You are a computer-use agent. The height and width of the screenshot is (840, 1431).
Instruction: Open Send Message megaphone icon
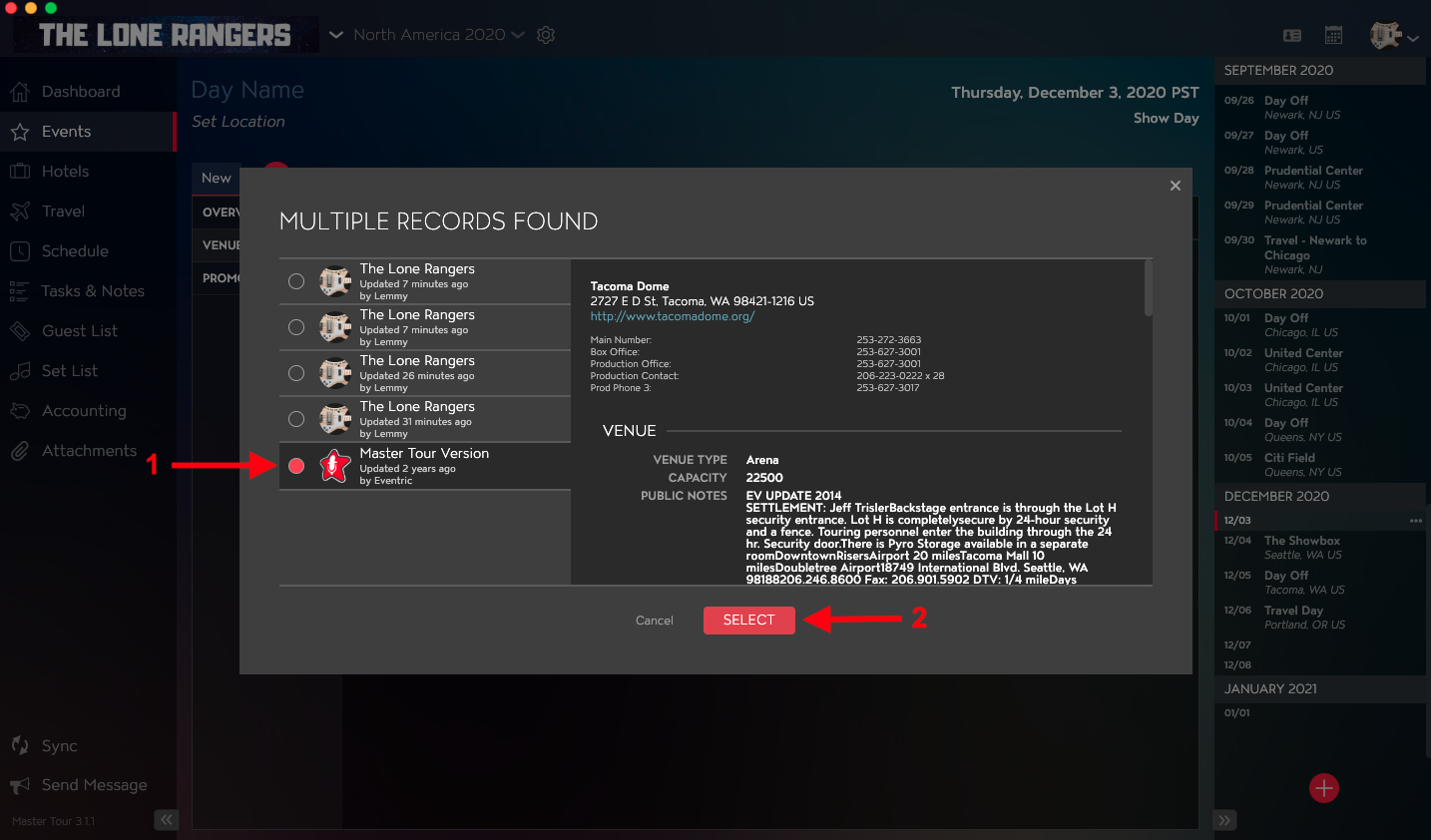(x=20, y=785)
